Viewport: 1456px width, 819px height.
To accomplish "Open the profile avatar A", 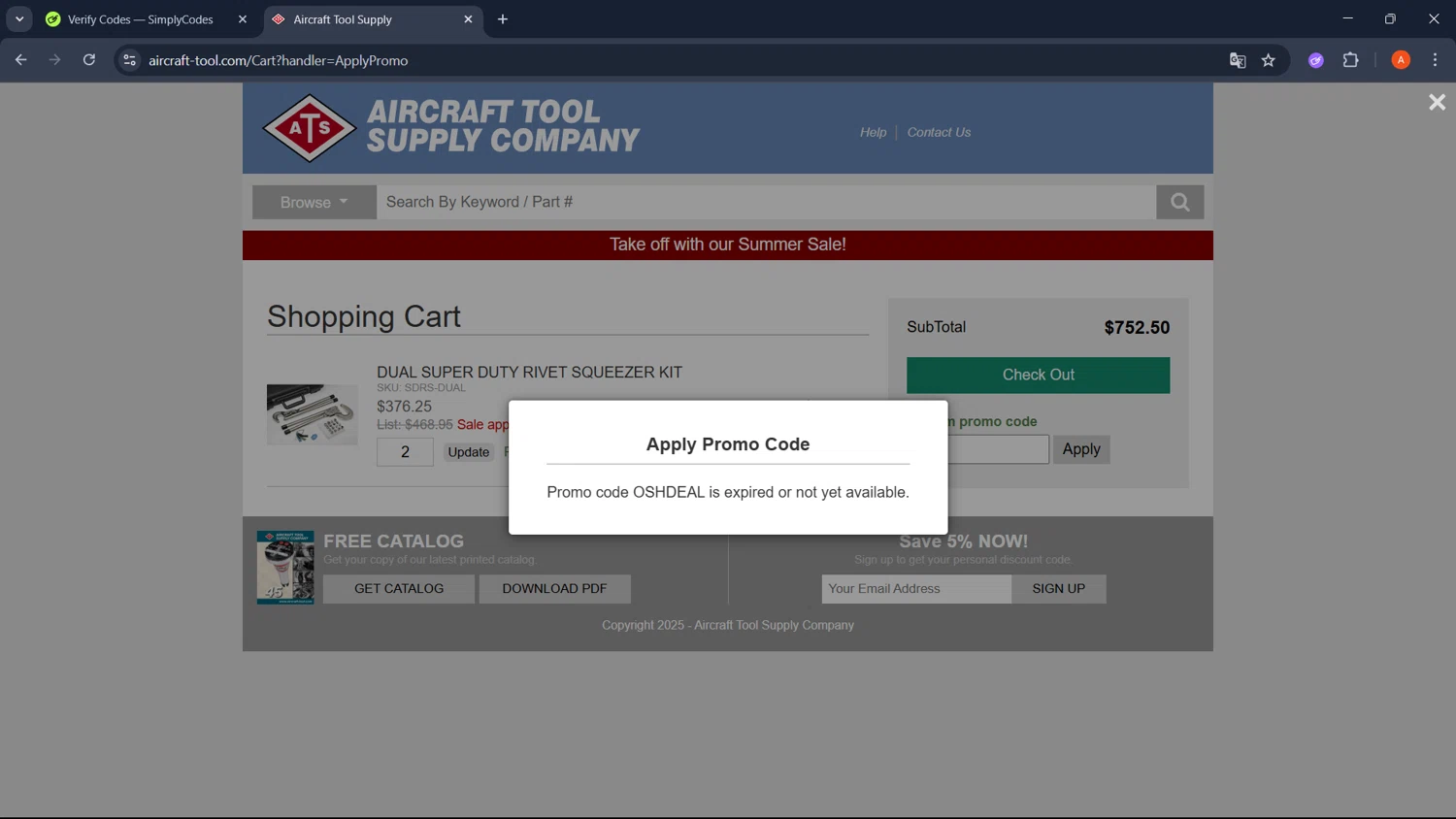I will point(1401,60).
